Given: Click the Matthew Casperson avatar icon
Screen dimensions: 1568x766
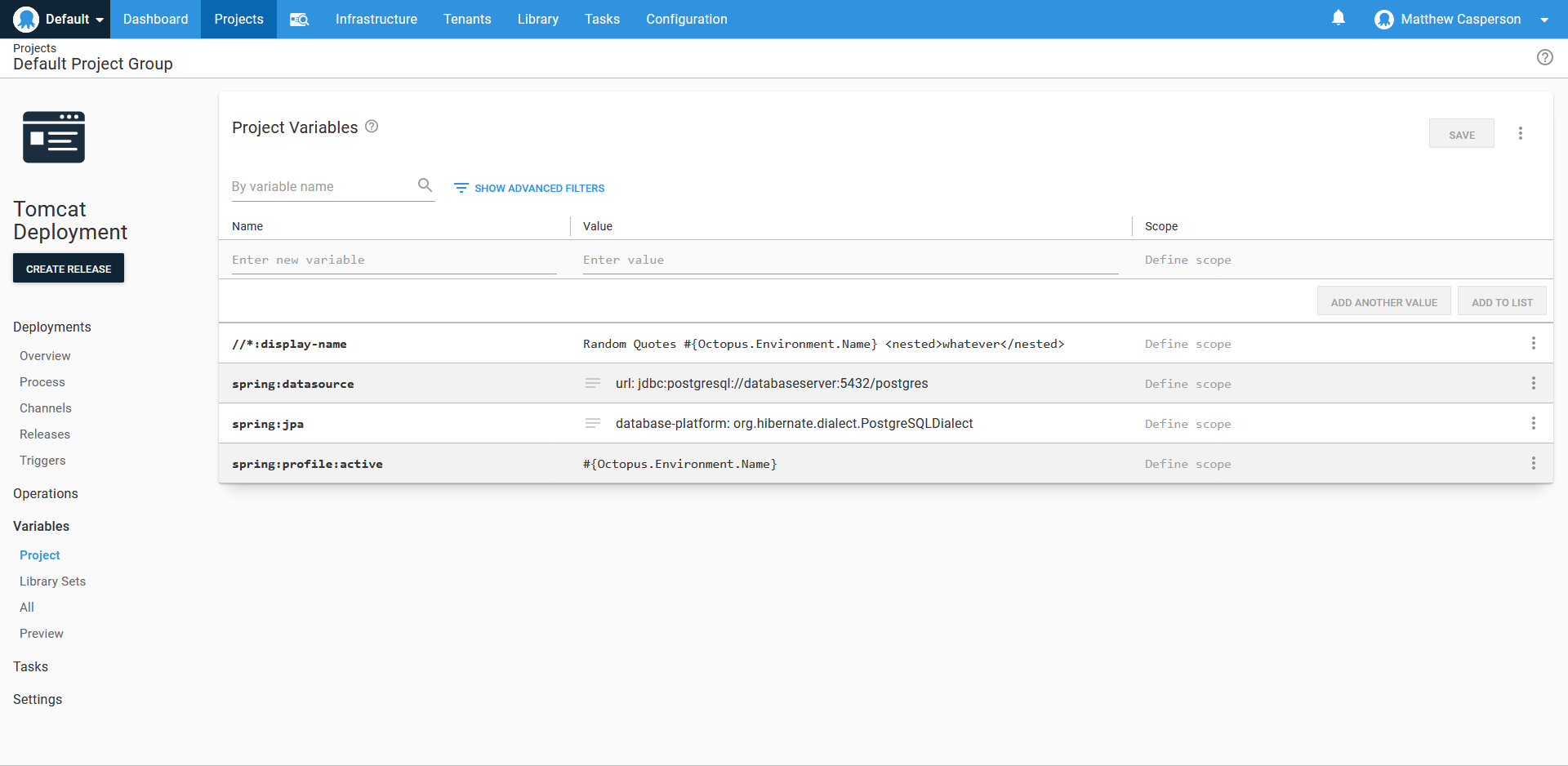Looking at the screenshot, I should point(1384,19).
